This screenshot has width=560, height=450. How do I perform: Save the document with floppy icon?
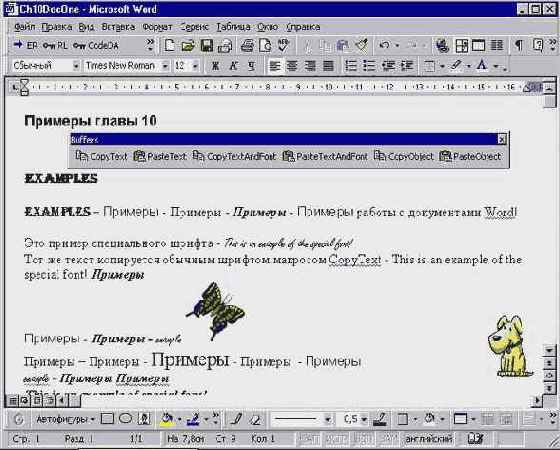pos(206,46)
